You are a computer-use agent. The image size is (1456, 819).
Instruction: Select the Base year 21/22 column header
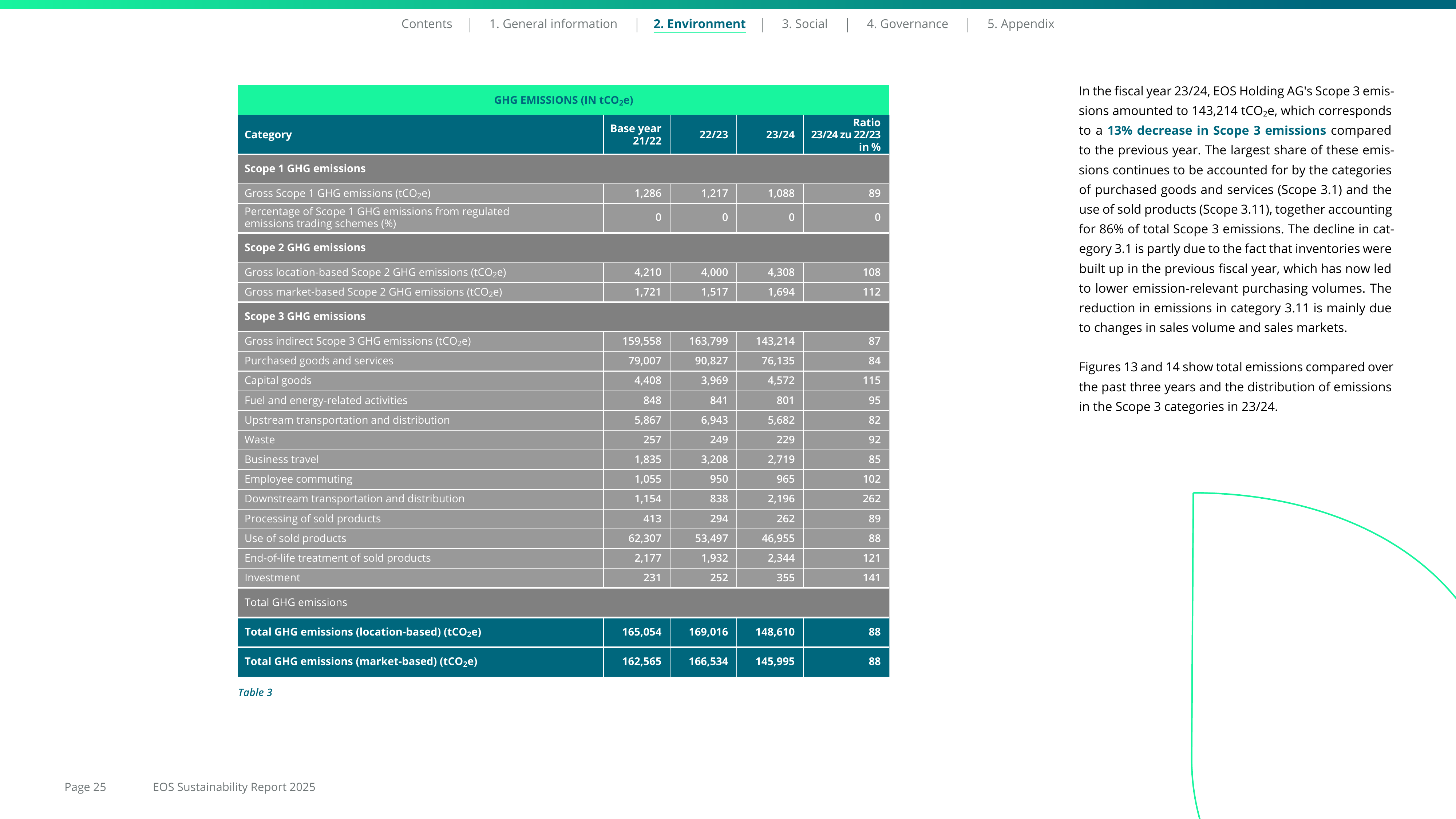636,135
